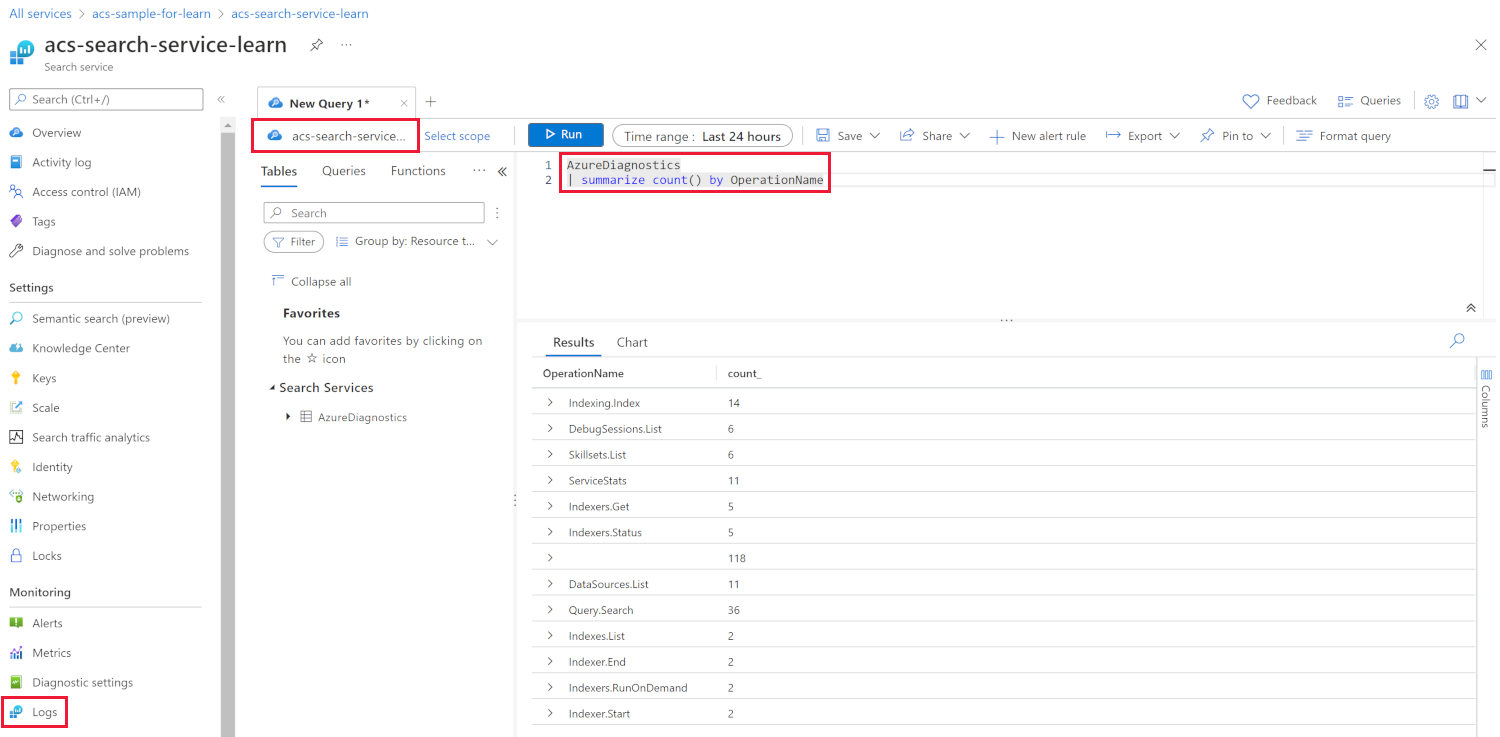Open Metrics under Monitoring

[x=52, y=653]
